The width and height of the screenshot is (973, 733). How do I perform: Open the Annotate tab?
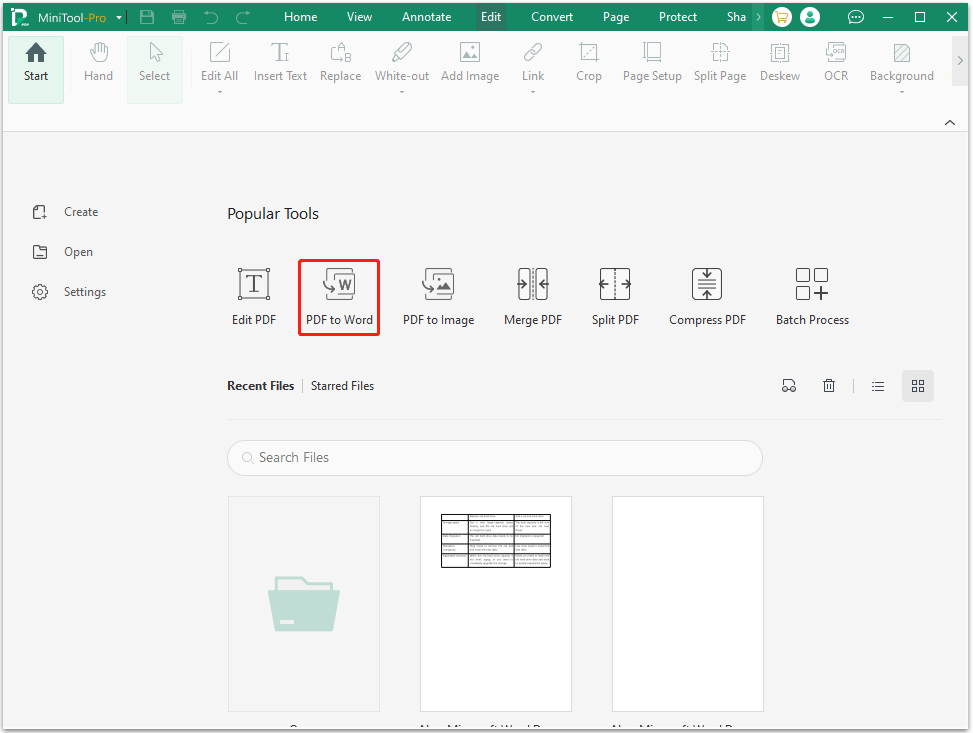coord(426,16)
